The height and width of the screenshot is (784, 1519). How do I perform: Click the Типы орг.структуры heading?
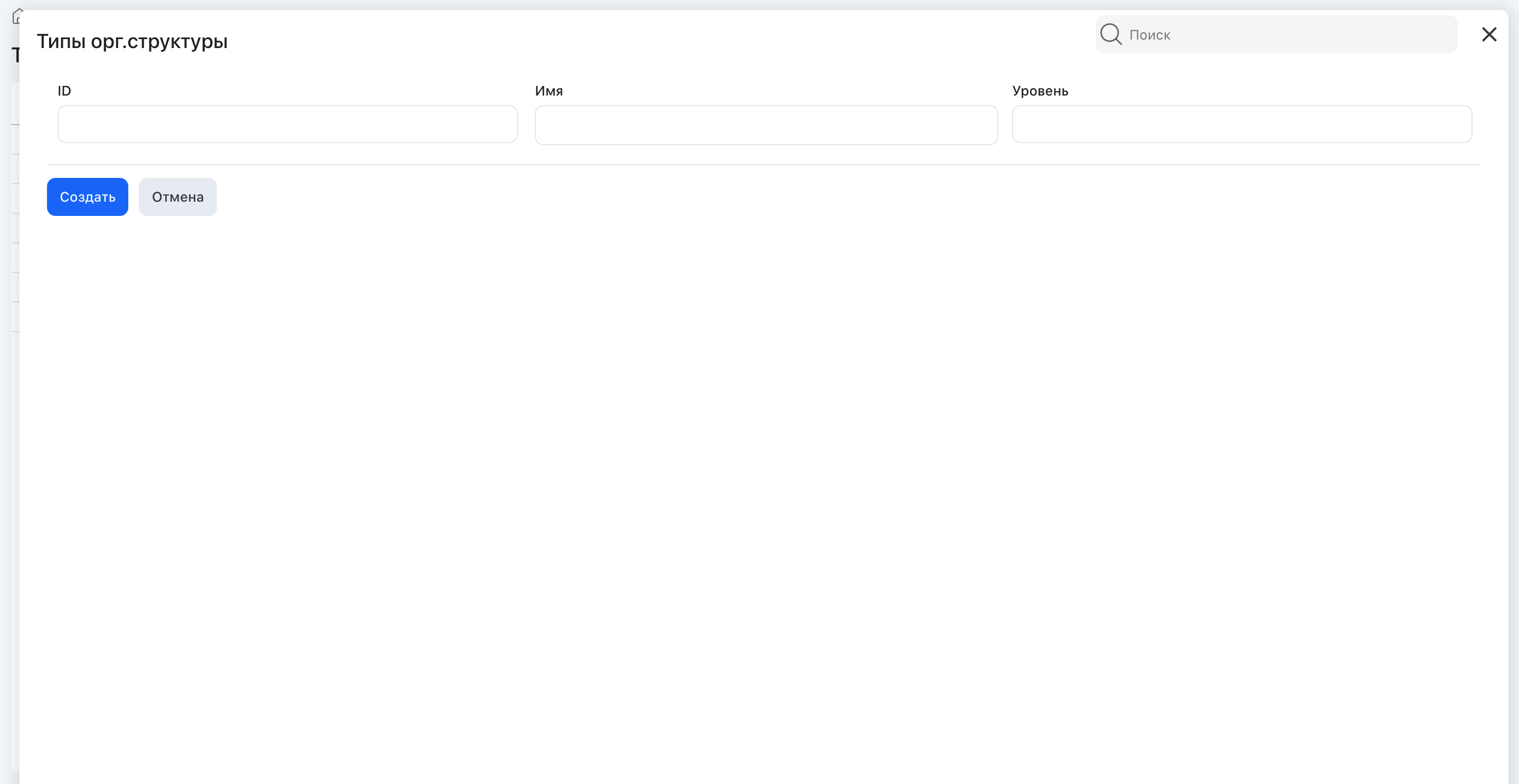[x=132, y=41]
